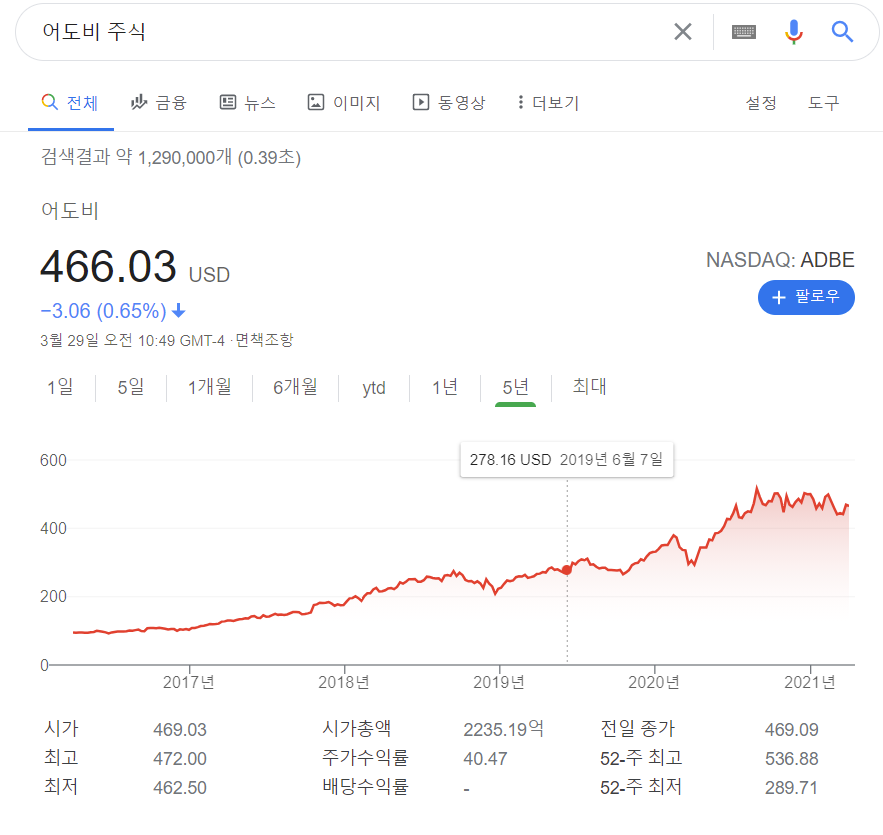Expand the 더보기 menu

click(548, 102)
